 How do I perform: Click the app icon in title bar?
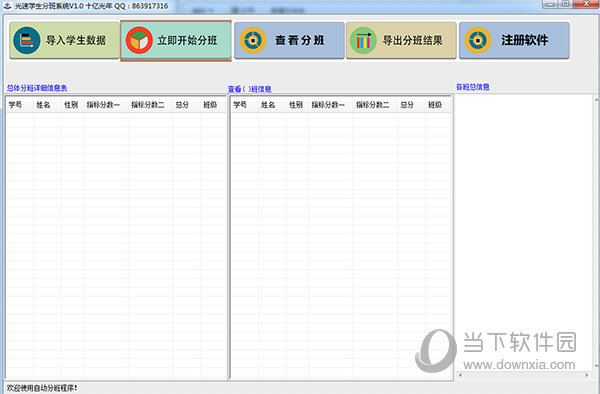click(8, 6)
